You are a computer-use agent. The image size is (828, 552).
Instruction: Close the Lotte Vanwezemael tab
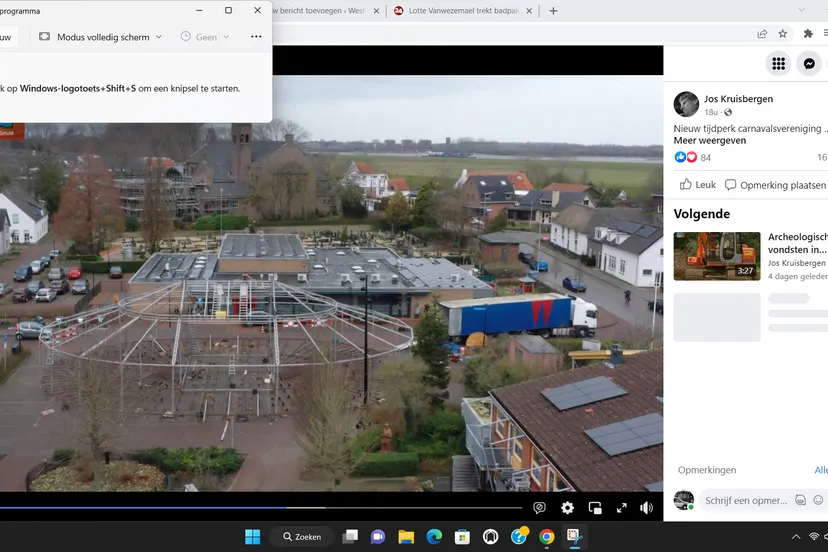[529, 11]
